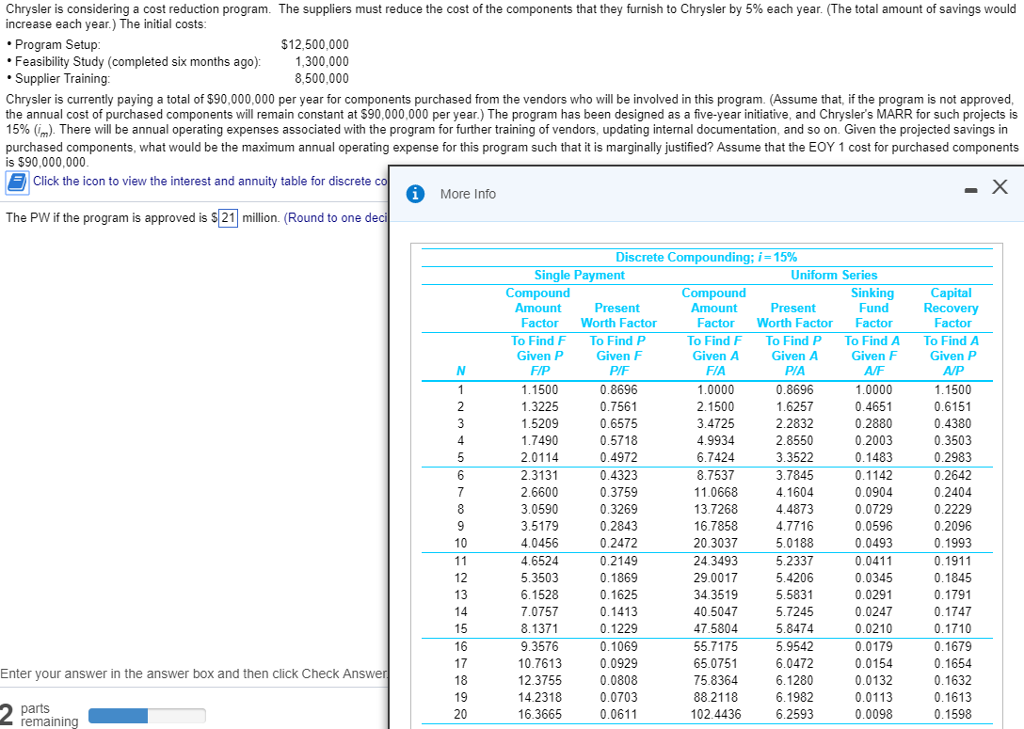Click the F/P value 2.0114
The width and height of the screenshot is (1024, 729).
(x=539, y=457)
